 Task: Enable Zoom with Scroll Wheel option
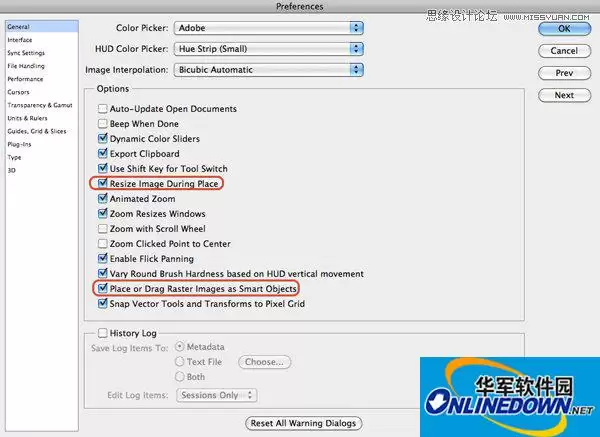103,228
